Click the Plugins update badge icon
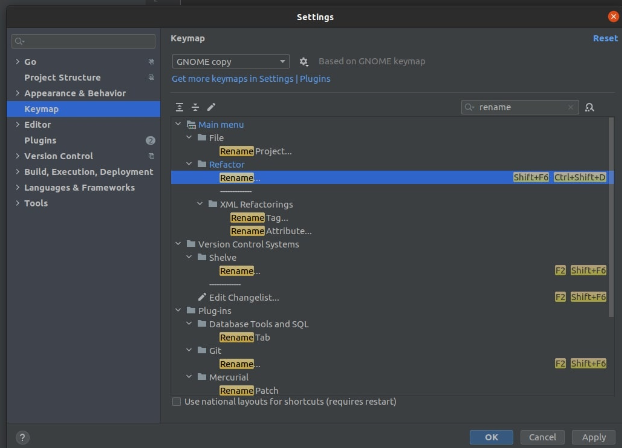Image resolution: width=622 pixels, height=448 pixels. coord(151,141)
